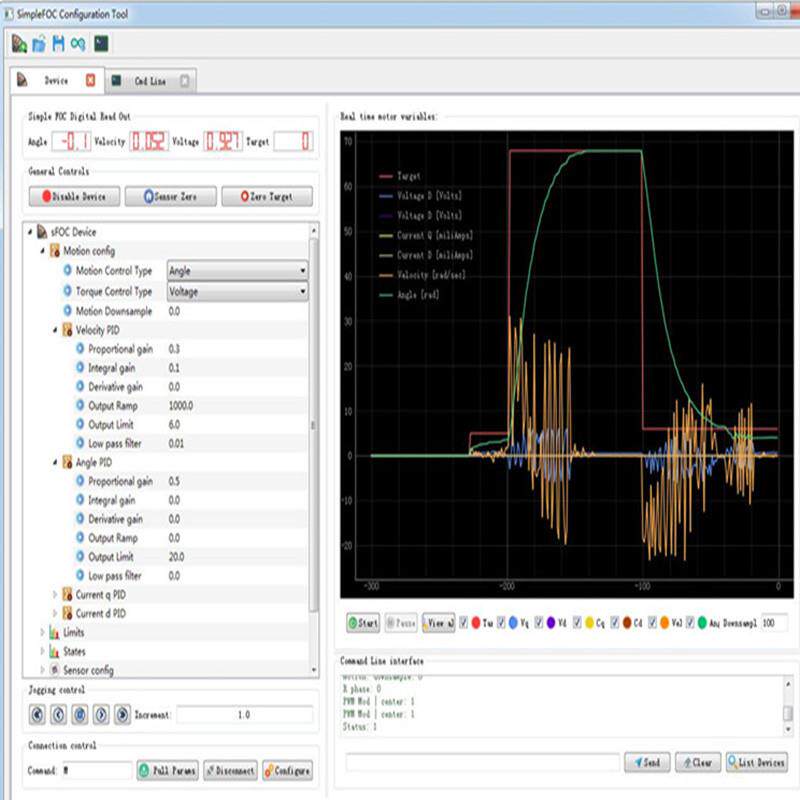Open the terminal icon in the top toolbar
The width and height of the screenshot is (800, 800).
101,44
